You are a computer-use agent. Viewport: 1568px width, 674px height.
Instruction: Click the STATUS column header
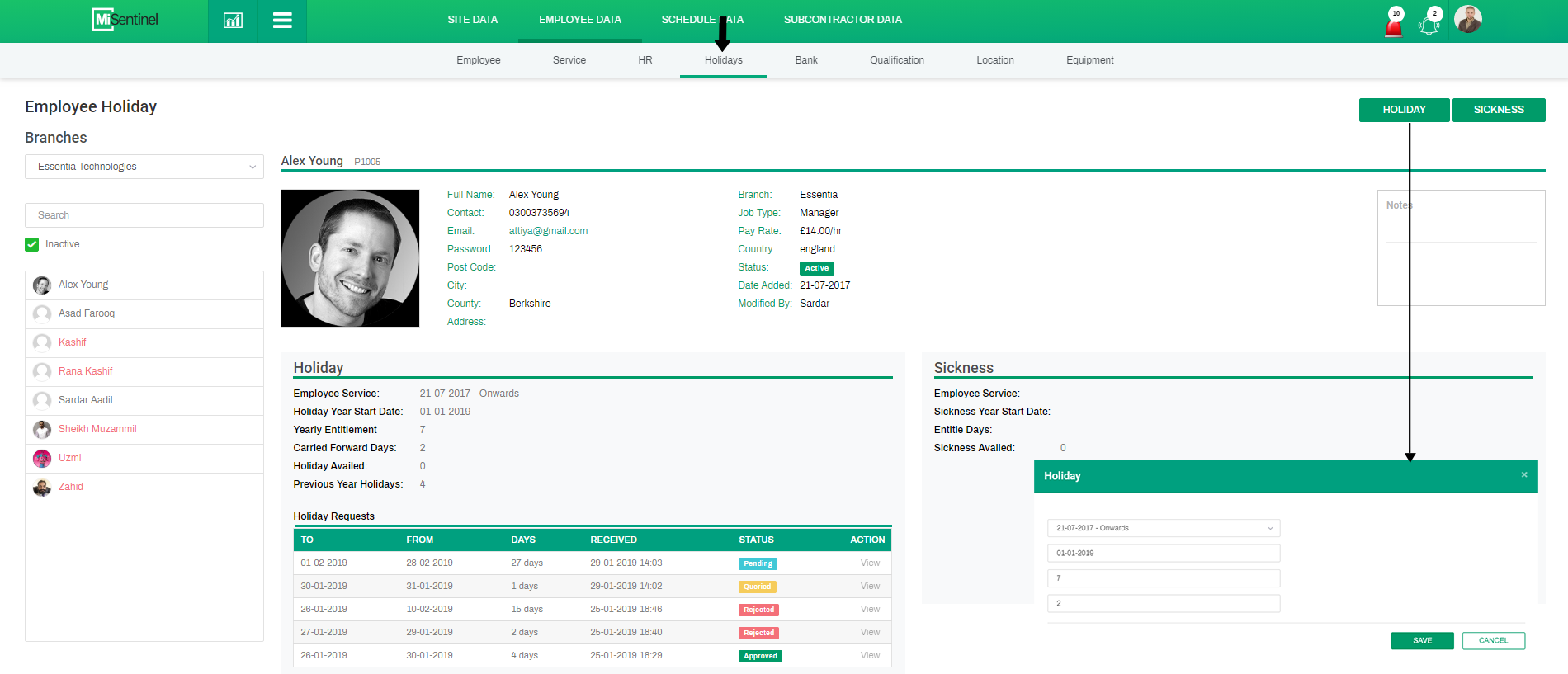tap(756, 540)
